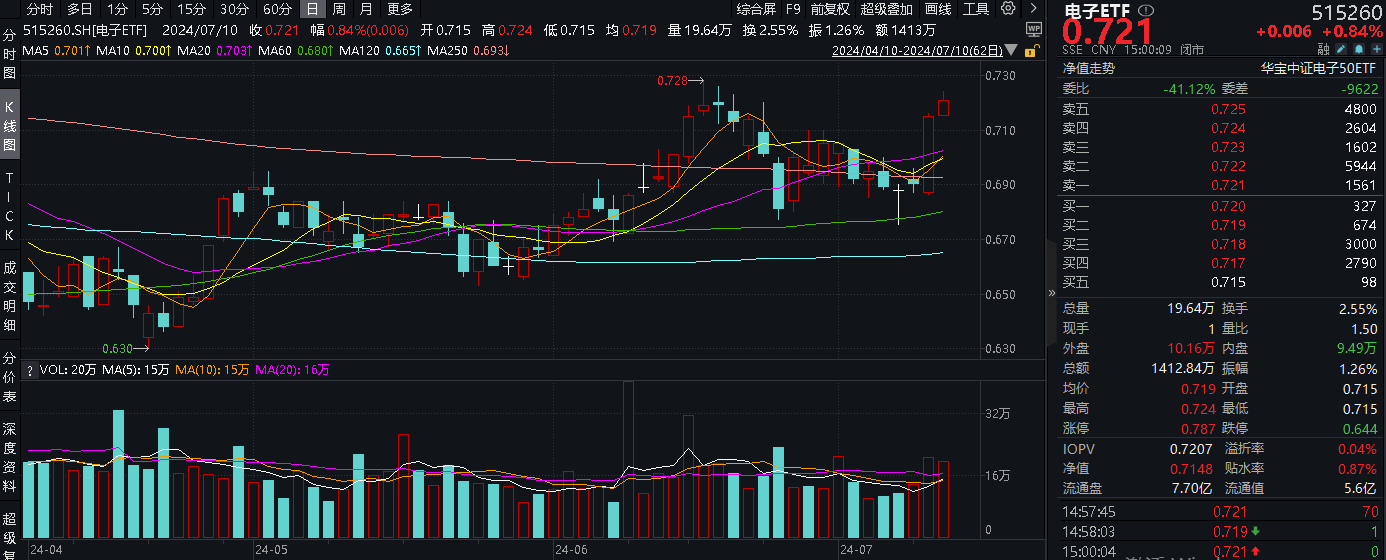
Task: Toggle the 综合屏 composite view
Action: point(757,9)
